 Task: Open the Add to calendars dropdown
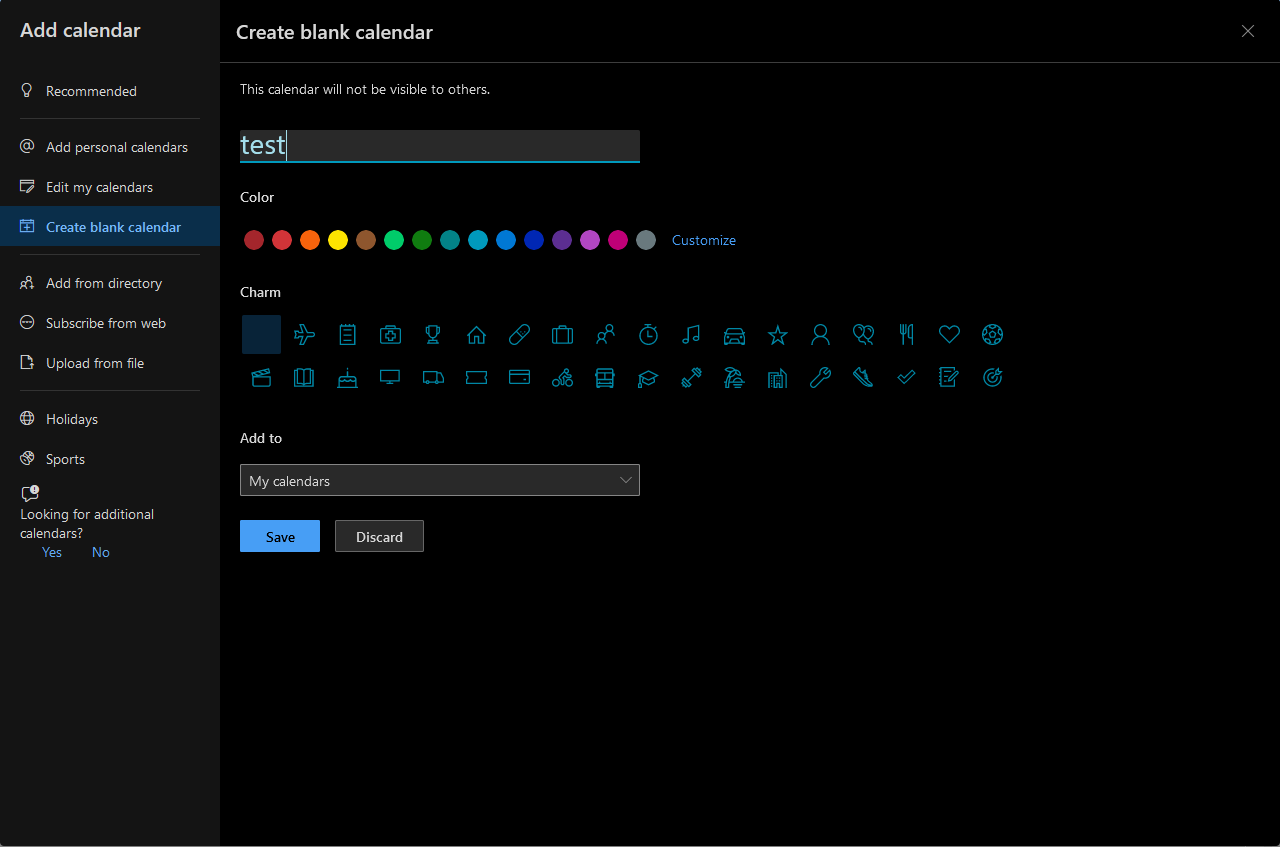coord(440,480)
